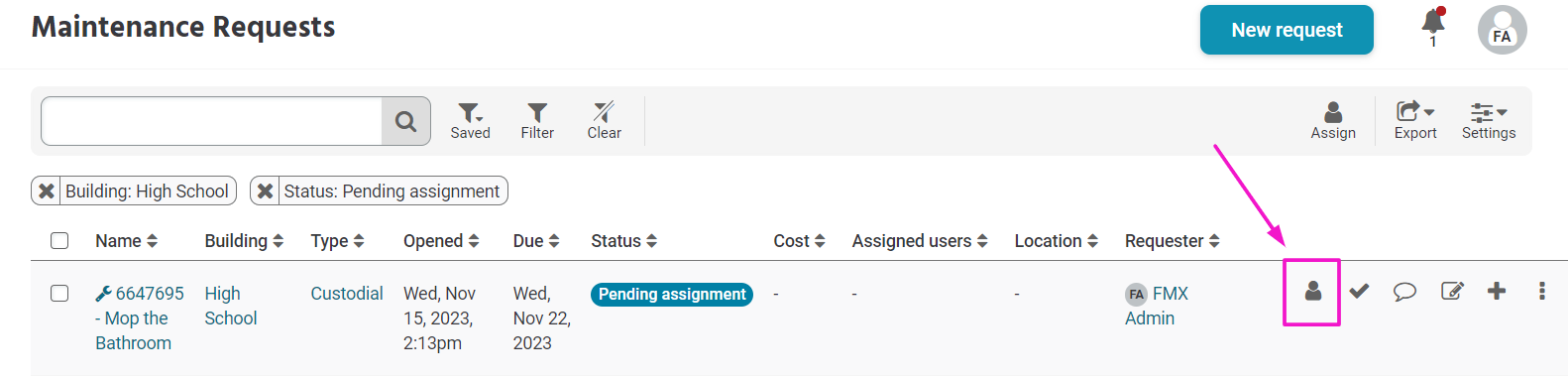Open comment bubble for request 6647695
This screenshot has width=1568, height=382.
click(1404, 292)
